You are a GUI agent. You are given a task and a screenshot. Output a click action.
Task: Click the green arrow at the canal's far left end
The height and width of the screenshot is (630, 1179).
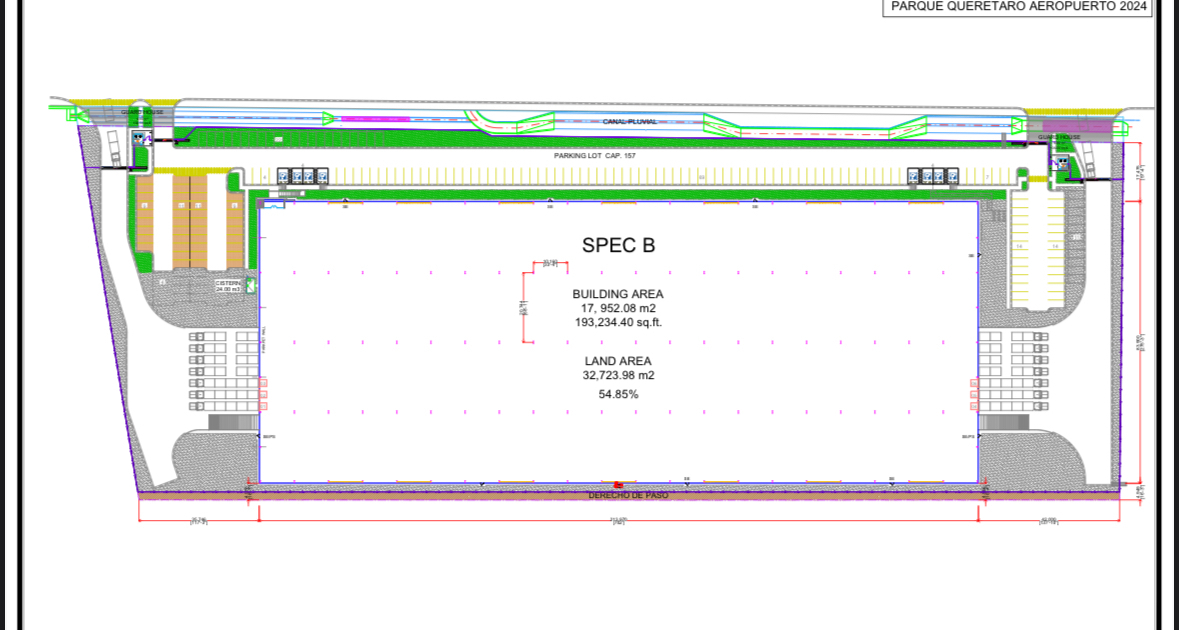point(74,116)
